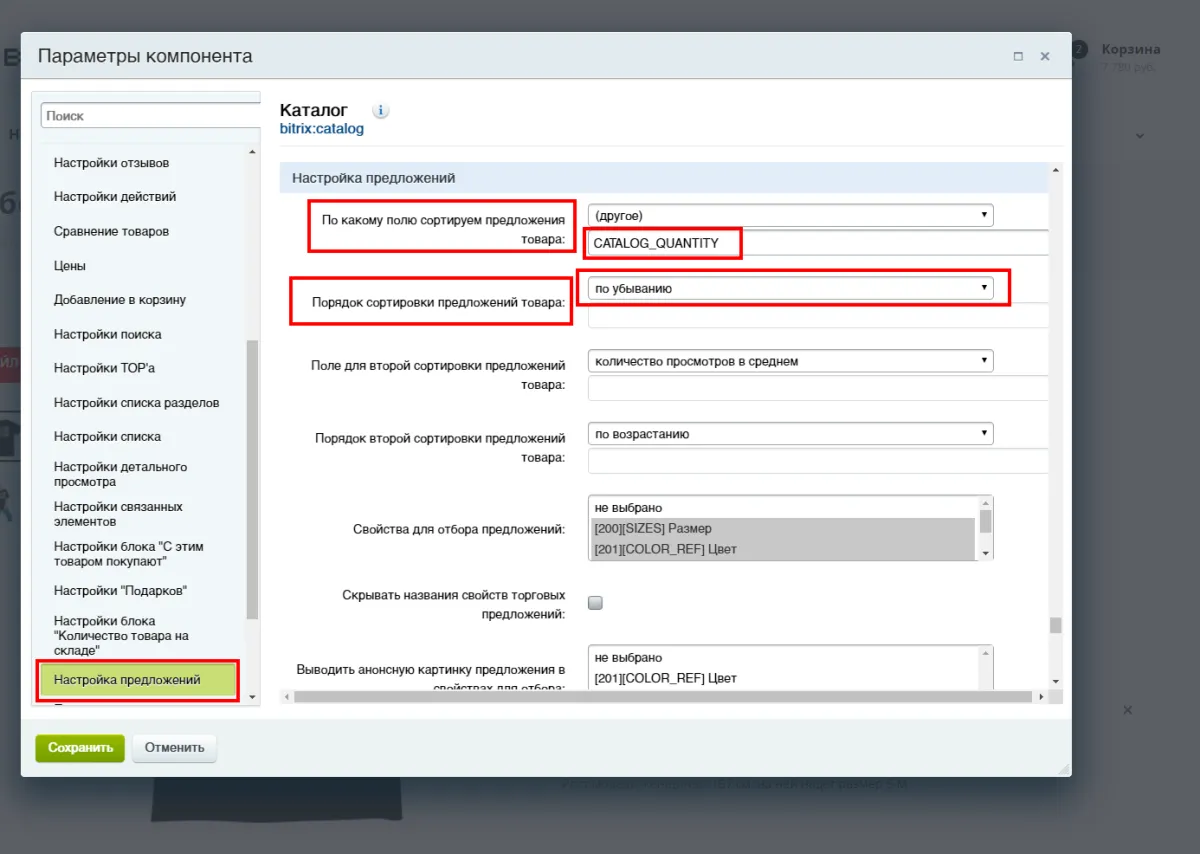The image size is (1200, 854).
Task: Open Настройки списка section
Action: (x=107, y=437)
